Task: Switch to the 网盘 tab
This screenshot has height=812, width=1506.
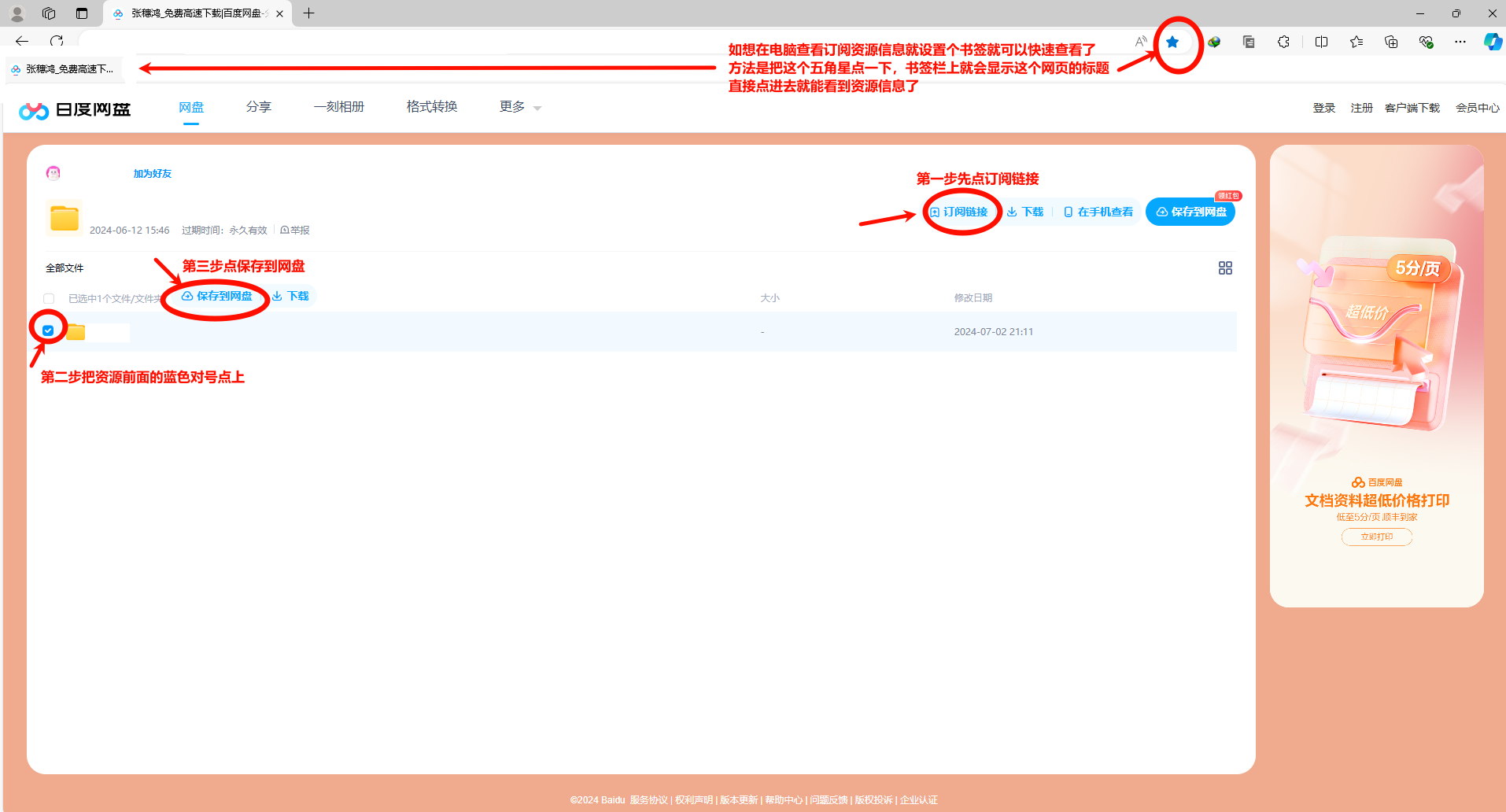Action: pyautogui.click(x=191, y=107)
